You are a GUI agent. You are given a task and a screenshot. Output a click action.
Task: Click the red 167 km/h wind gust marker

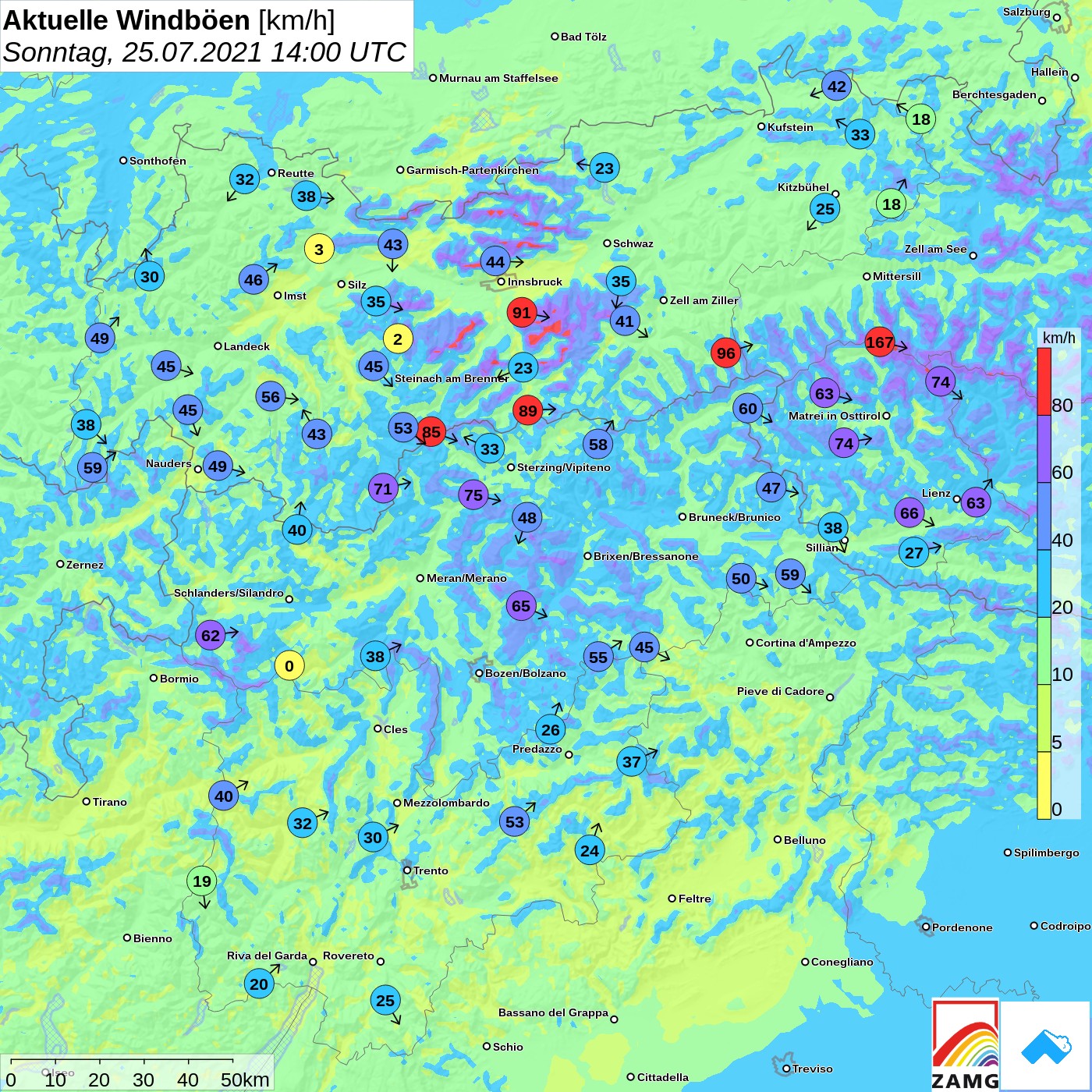click(x=879, y=342)
